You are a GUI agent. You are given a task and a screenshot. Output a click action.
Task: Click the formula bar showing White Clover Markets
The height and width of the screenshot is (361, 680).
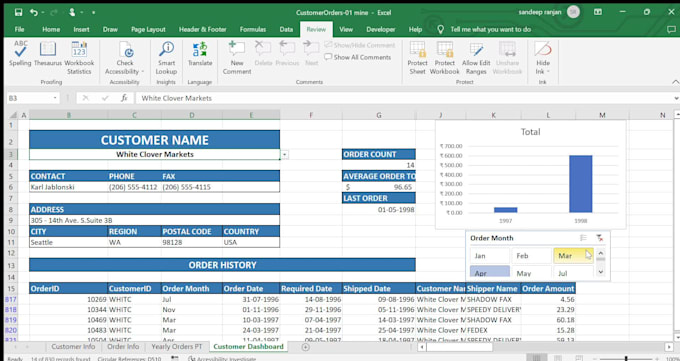[403, 98]
